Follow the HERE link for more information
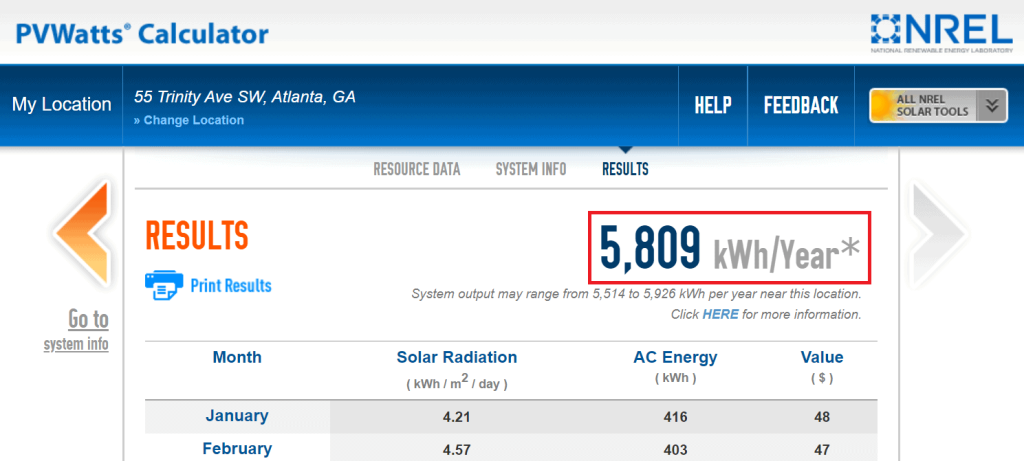Viewport: 1024px width, 461px height. click(x=720, y=315)
